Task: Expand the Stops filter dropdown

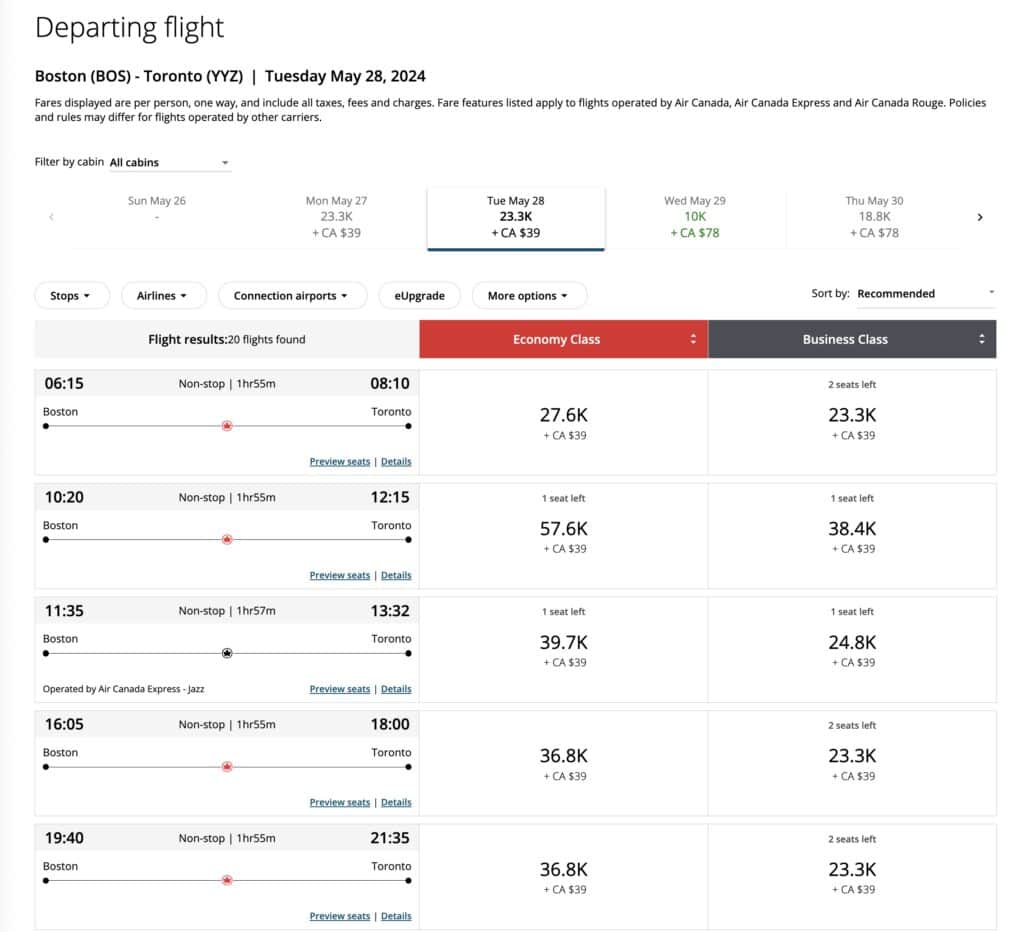Action: coord(70,296)
